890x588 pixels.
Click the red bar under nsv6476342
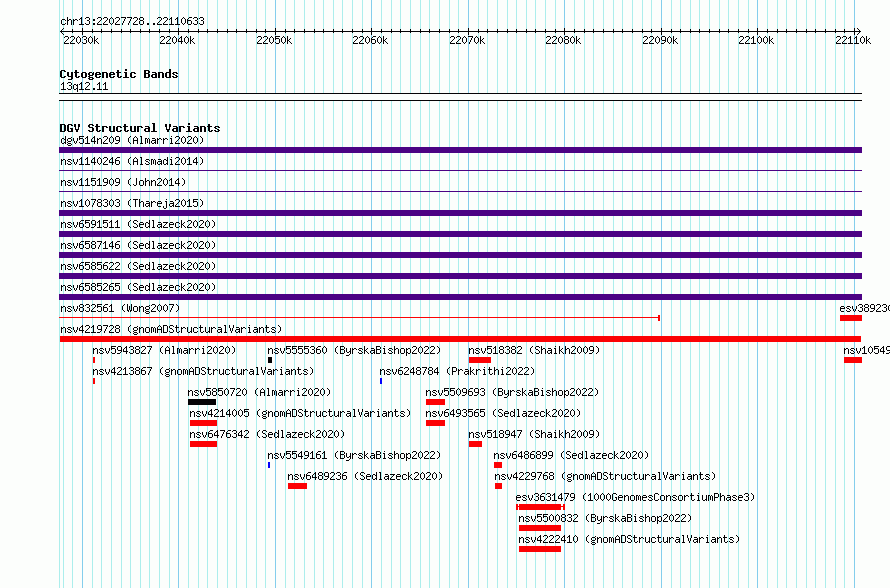tap(204, 444)
